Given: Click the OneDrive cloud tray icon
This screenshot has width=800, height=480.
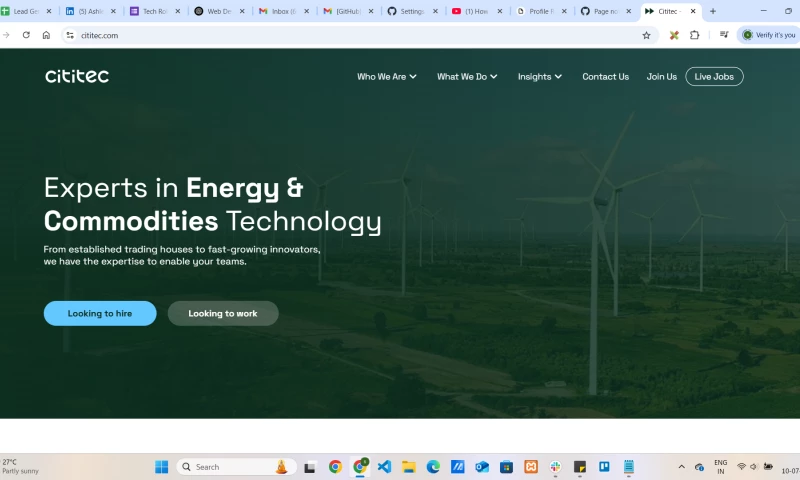Looking at the screenshot, I should pyautogui.click(x=699, y=467).
